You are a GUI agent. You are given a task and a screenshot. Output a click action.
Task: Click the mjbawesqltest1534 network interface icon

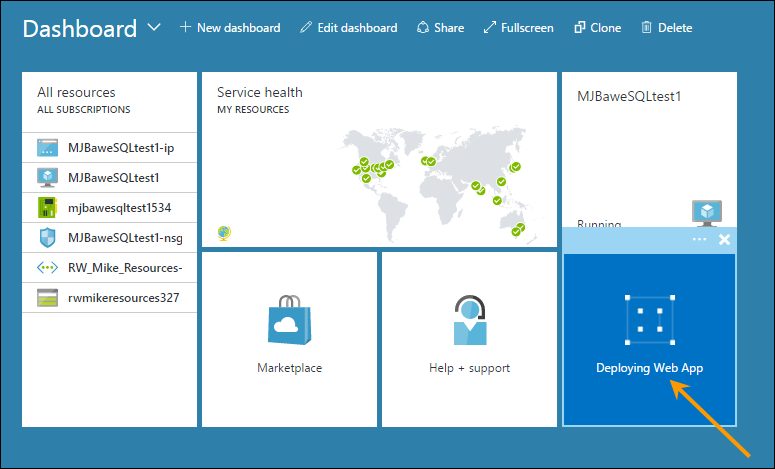47,208
